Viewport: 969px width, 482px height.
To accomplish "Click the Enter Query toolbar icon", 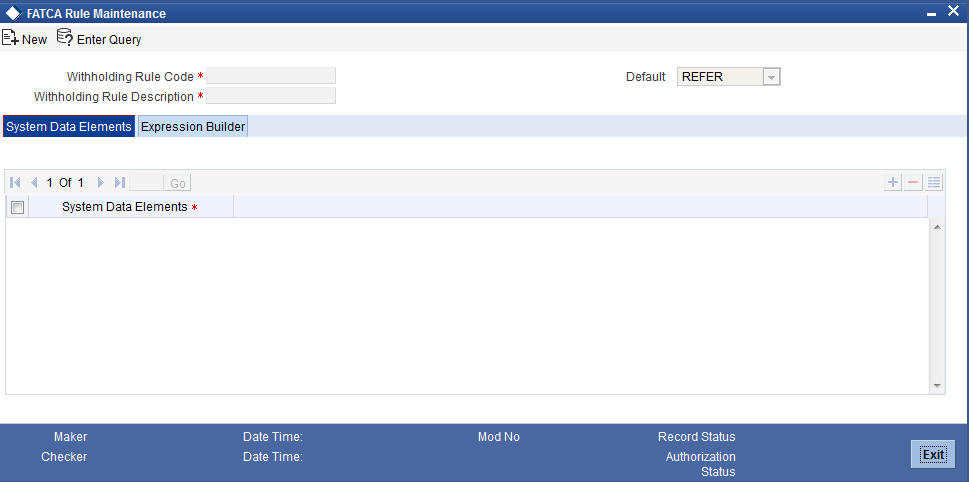I will click(64, 38).
